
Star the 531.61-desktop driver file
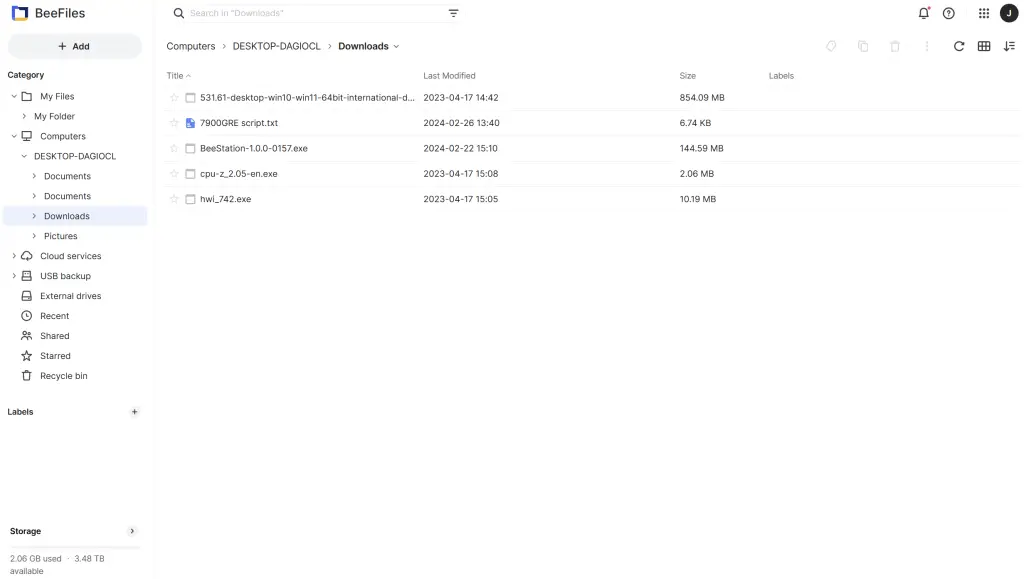[x=174, y=98]
